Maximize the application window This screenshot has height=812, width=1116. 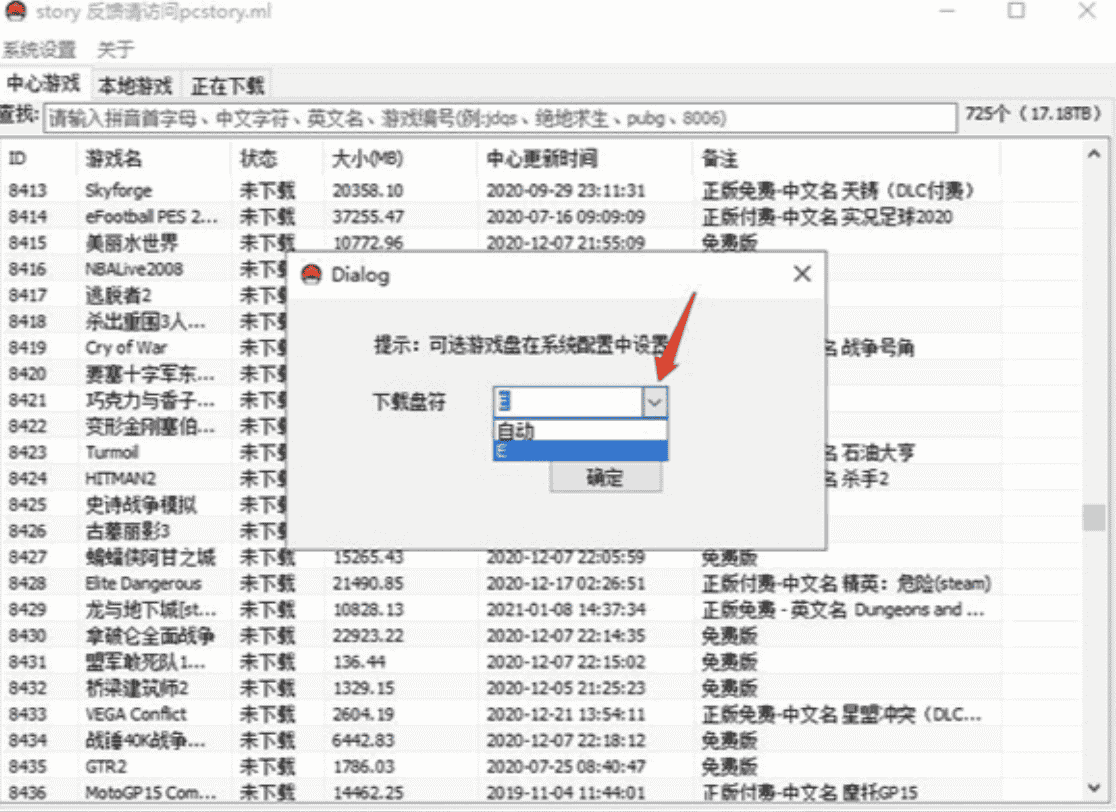[x=1016, y=12]
